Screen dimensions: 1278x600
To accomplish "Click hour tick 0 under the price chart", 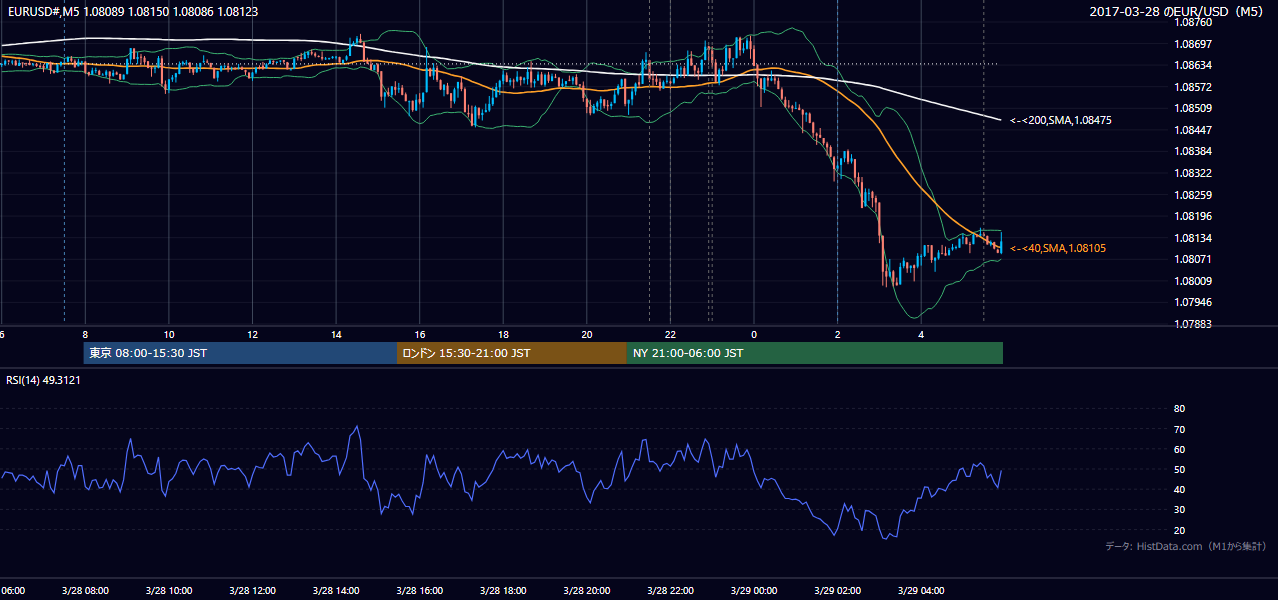I will [754, 335].
